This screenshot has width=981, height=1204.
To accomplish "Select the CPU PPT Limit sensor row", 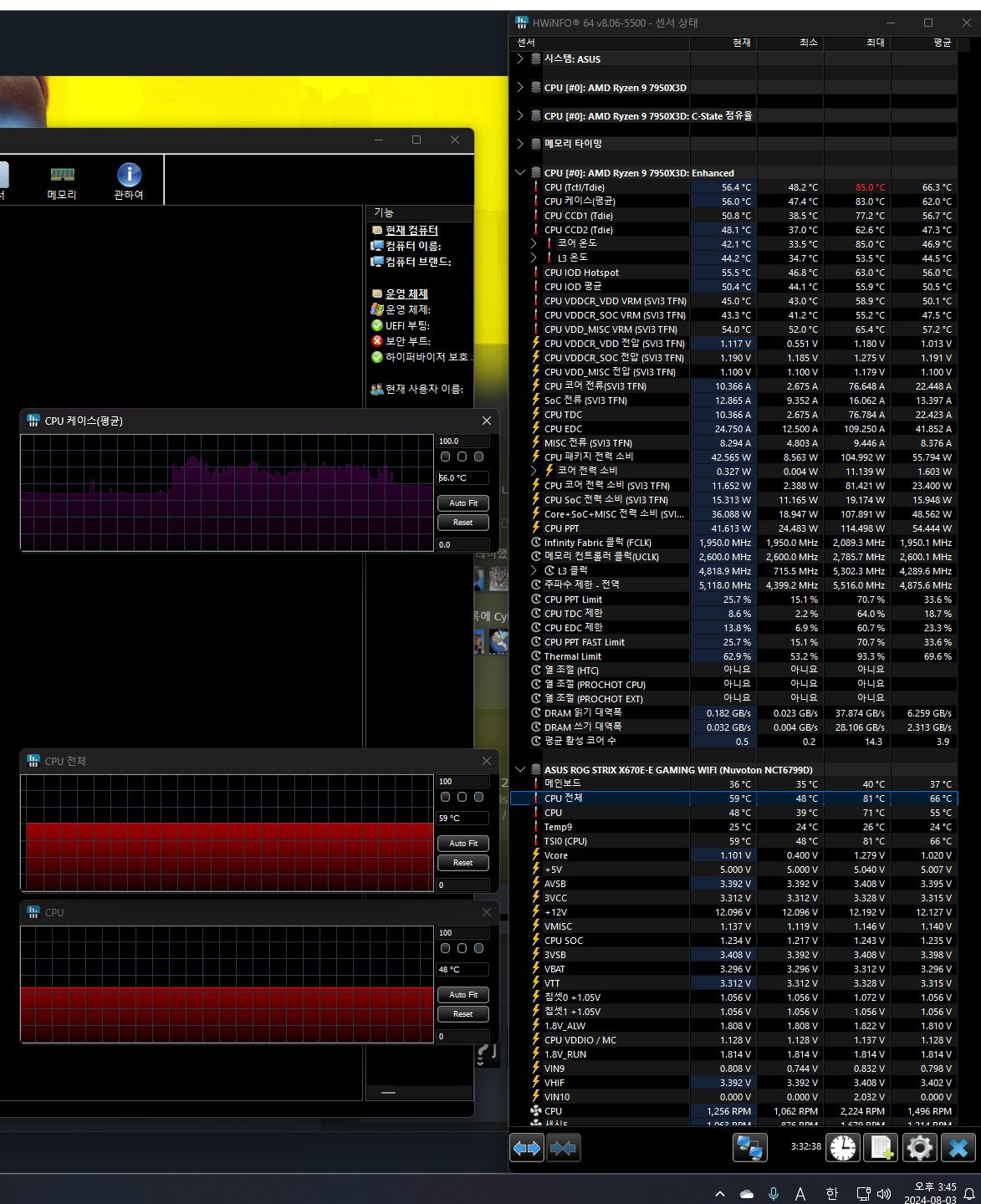I will pyautogui.click(x=733, y=599).
